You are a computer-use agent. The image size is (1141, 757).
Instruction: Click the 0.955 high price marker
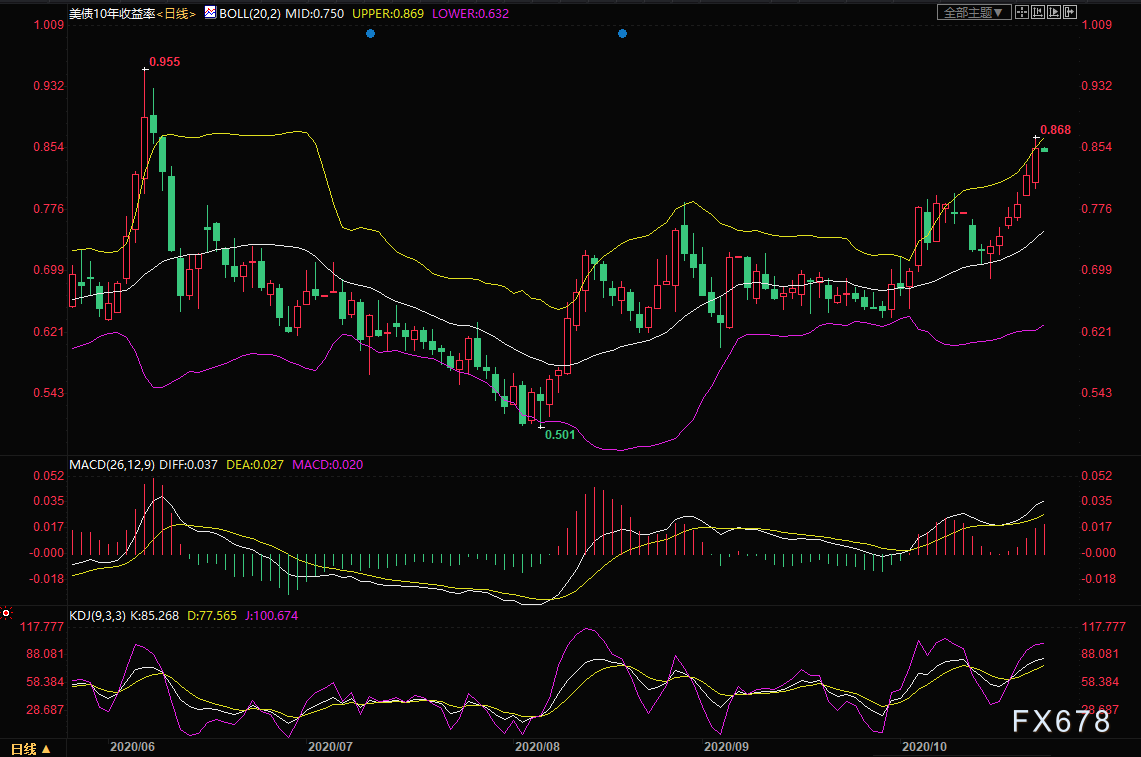164,62
